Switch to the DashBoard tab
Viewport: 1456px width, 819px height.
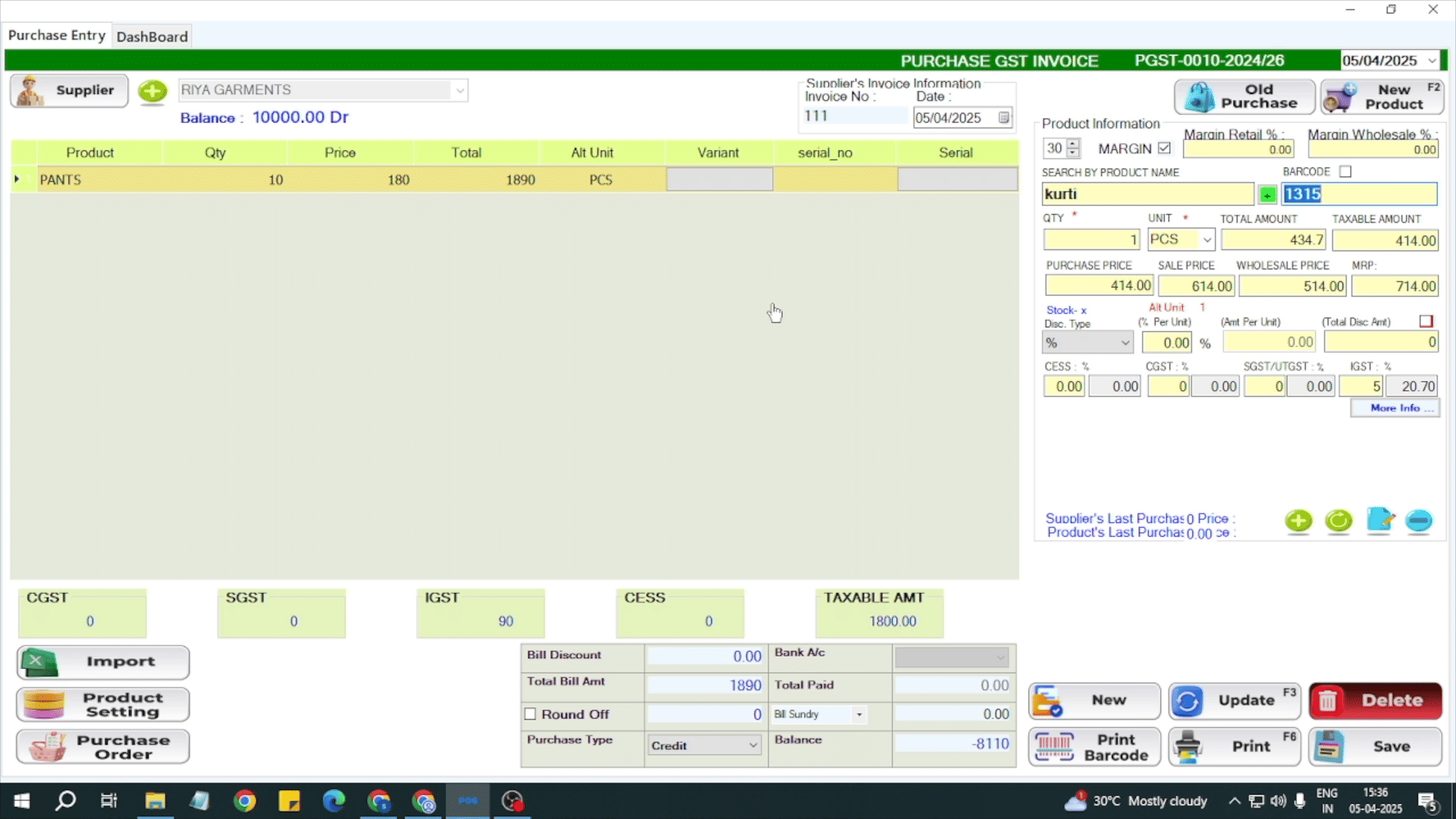[152, 36]
